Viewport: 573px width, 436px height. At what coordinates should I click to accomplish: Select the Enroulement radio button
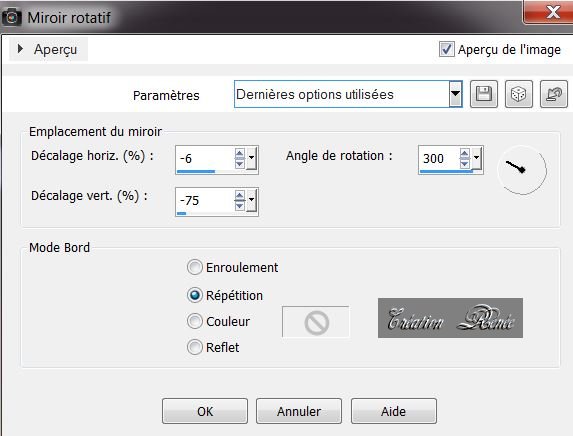coord(194,267)
